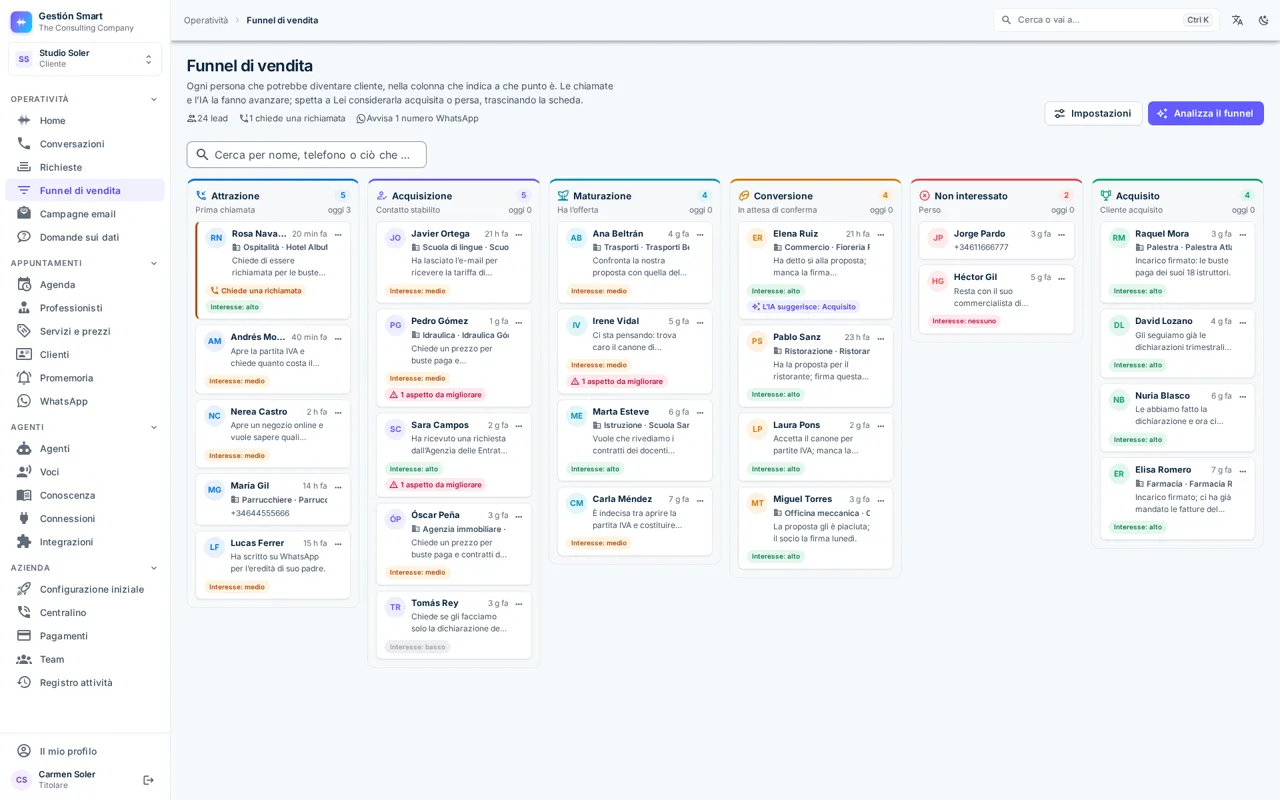Click the Voci microphone icon
The width and height of the screenshot is (1280, 800).
[x=24, y=472]
